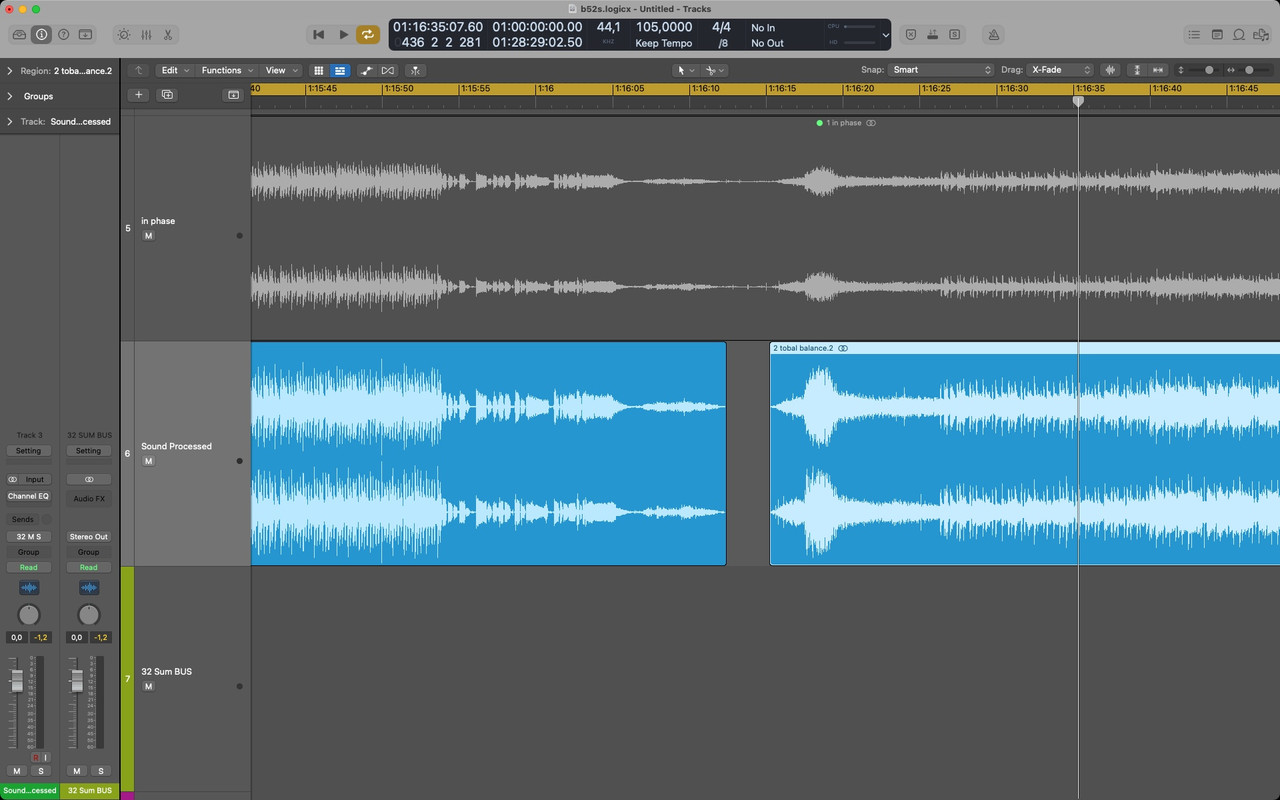Screen dimensions: 1280x800
Task: Click the Replace mode X button
Action: (910, 34)
